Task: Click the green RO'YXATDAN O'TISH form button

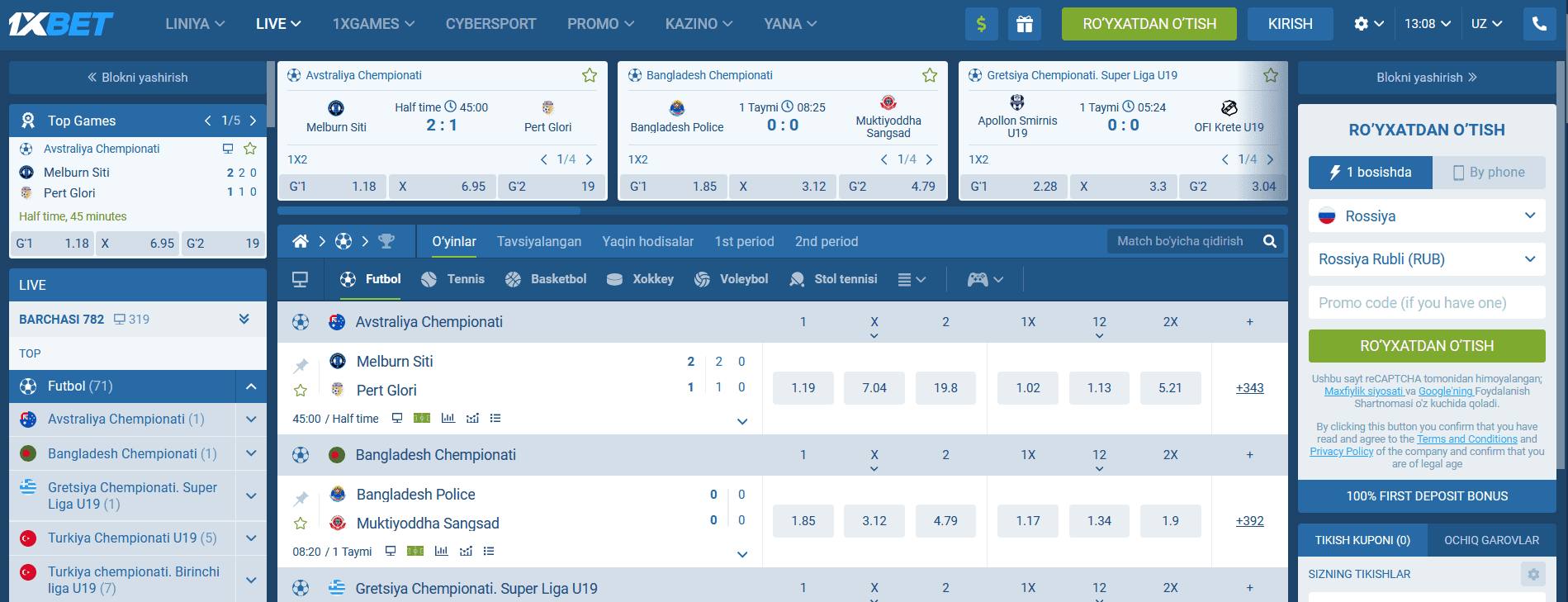Action: [1427, 346]
